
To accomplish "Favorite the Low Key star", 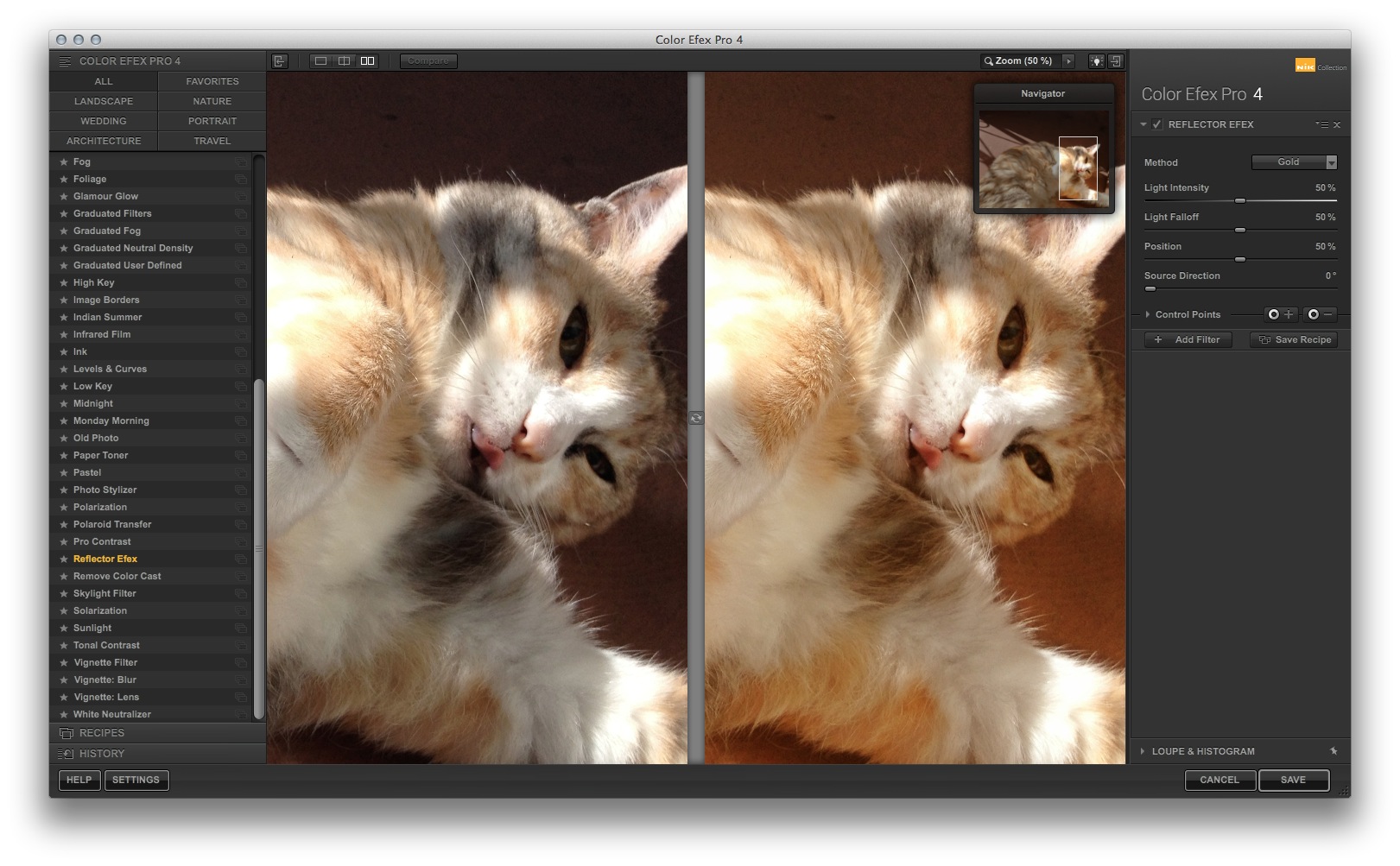I will click(64, 386).
